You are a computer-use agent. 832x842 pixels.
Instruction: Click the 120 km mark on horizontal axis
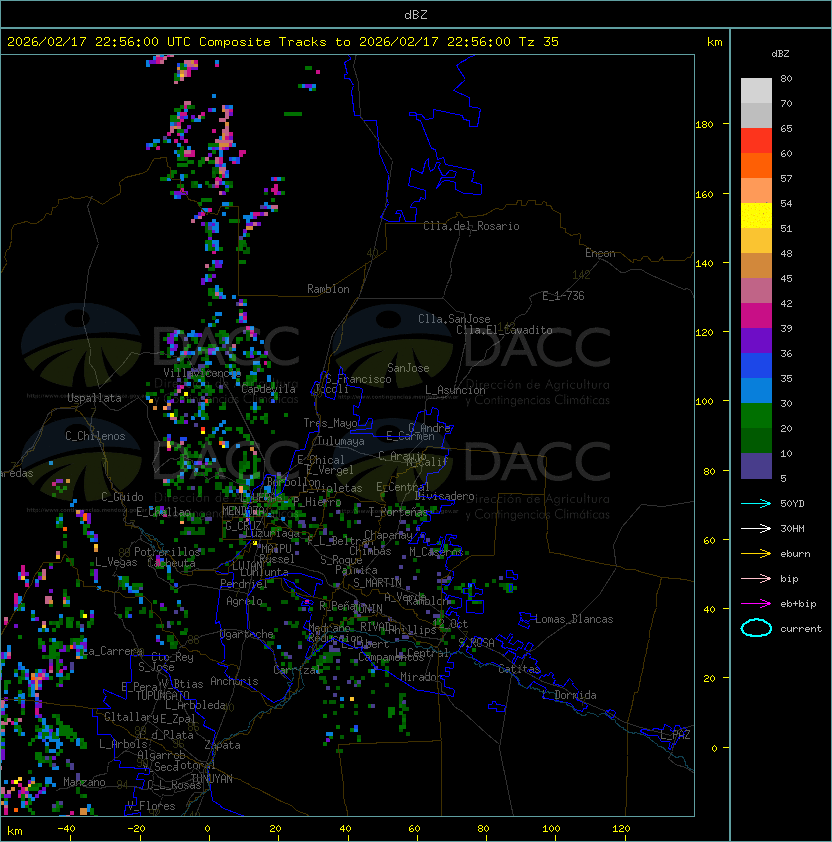621,828
